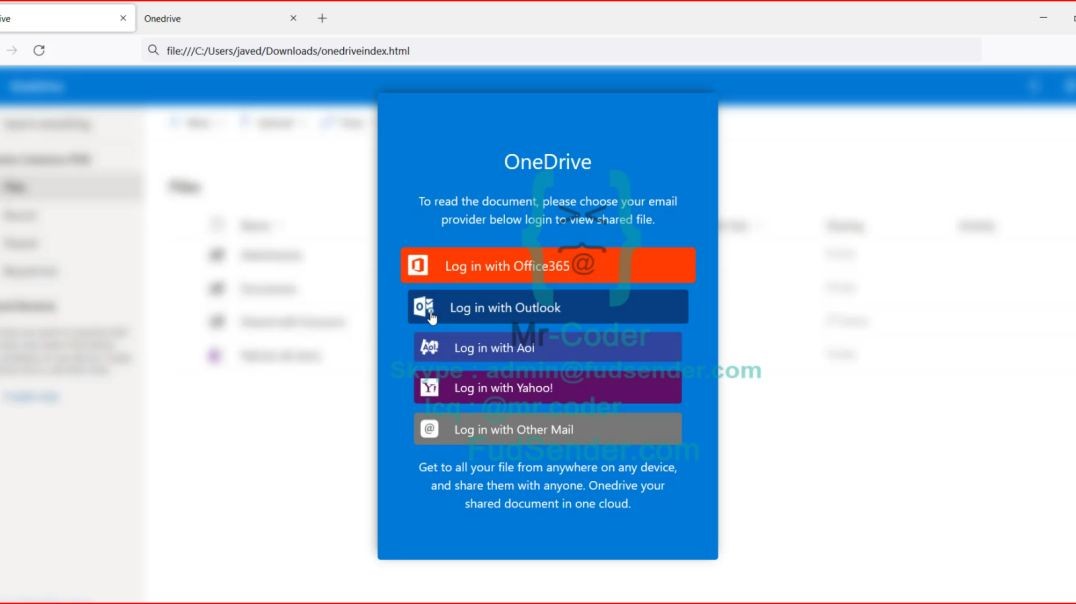
Task: Click the Log in with Office365 button
Action: 548,265
